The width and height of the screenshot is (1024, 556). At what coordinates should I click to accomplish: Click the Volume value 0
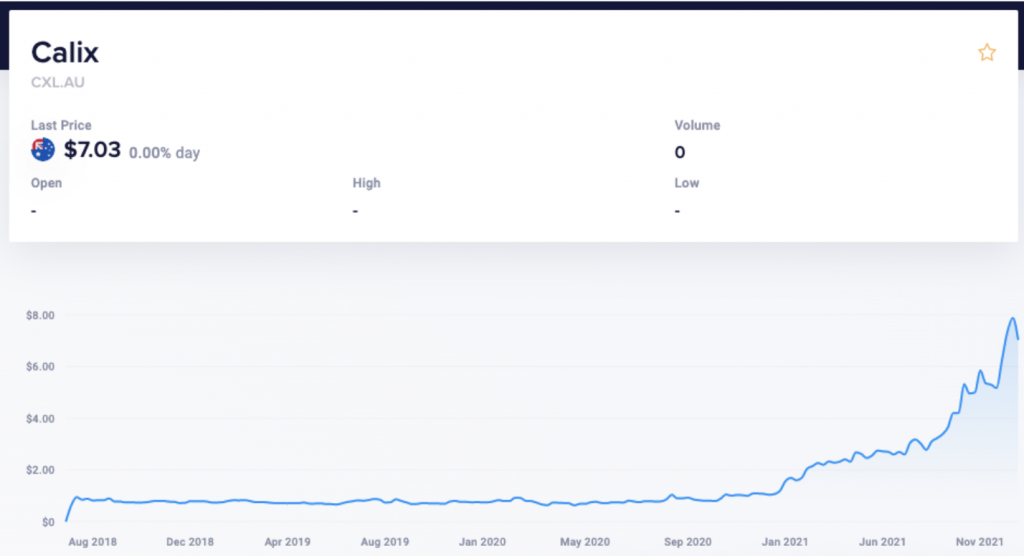click(x=680, y=153)
